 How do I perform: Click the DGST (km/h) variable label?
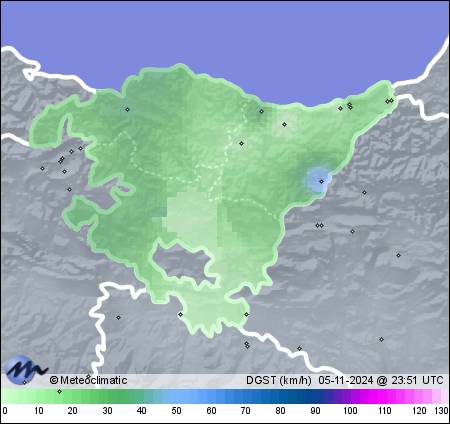tap(279, 380)
